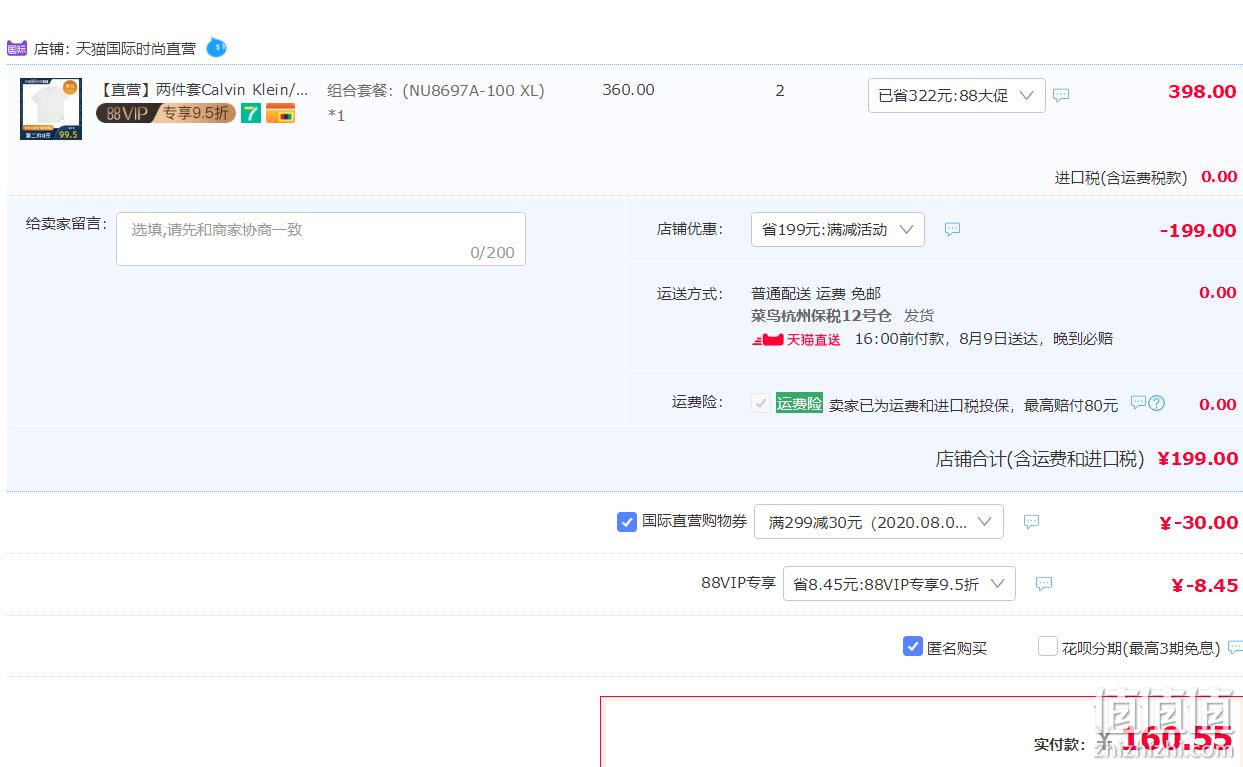
Task: Open the 已省322元:88大促 promotion dropdown
Action: pyautogui.click(x=957, y=95)
